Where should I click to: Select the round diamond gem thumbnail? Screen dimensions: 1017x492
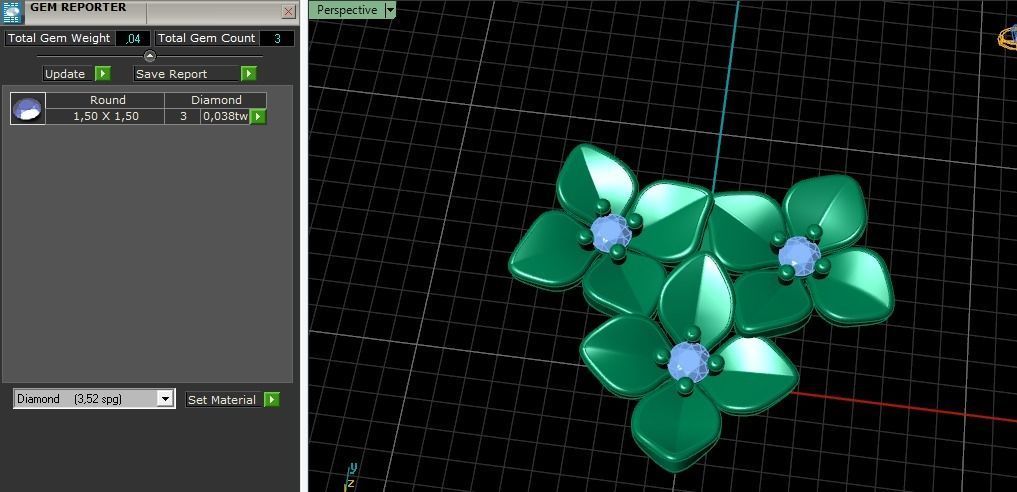pyautogui.click(x=28, y=108)
